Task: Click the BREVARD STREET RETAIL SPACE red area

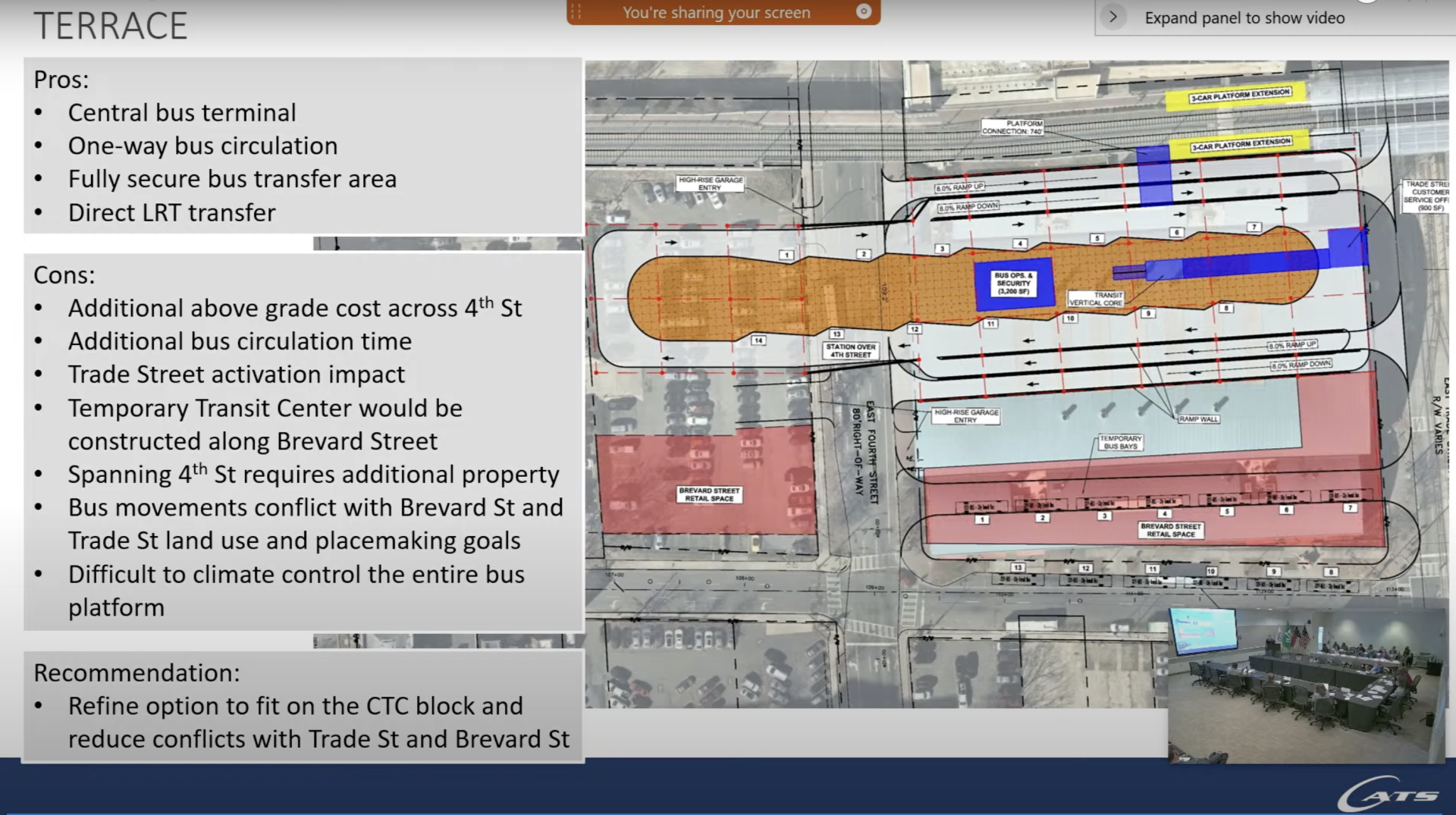Action: pos(709,493)
